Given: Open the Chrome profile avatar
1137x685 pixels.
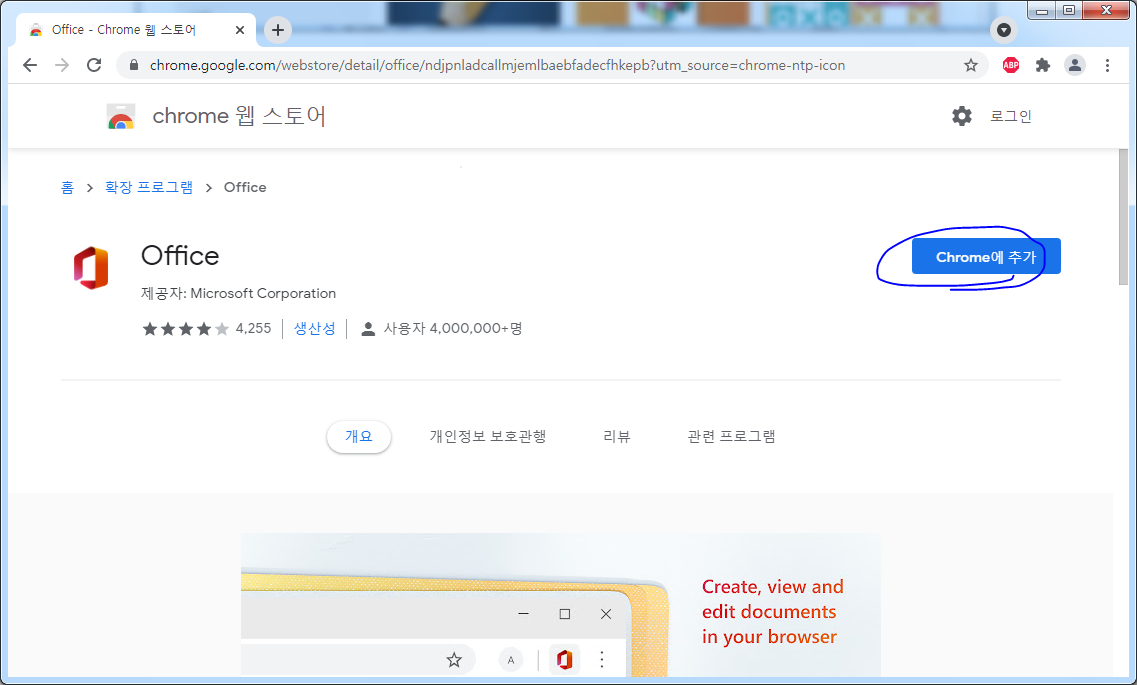Looking at the screenshot, I should point(1075,65).
